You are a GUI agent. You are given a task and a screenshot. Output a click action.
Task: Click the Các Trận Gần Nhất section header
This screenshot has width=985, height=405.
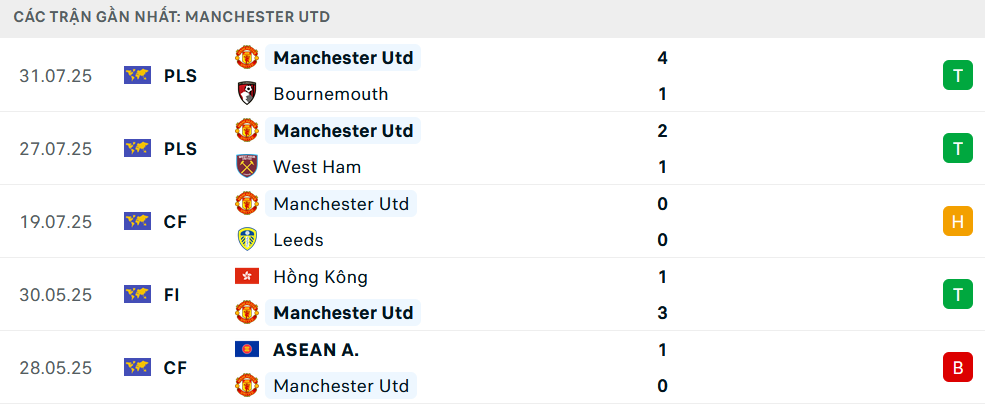tap(171, 17)
